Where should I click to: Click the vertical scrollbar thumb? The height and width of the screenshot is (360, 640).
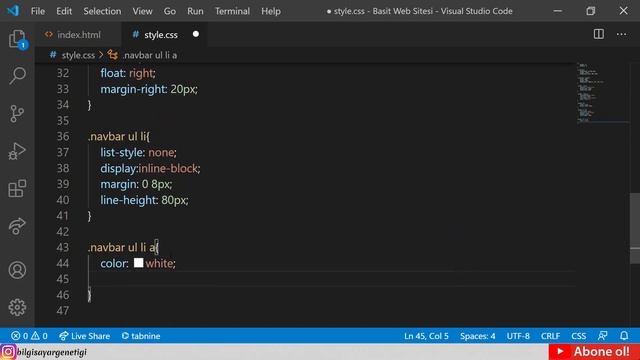tap(635, 228)
